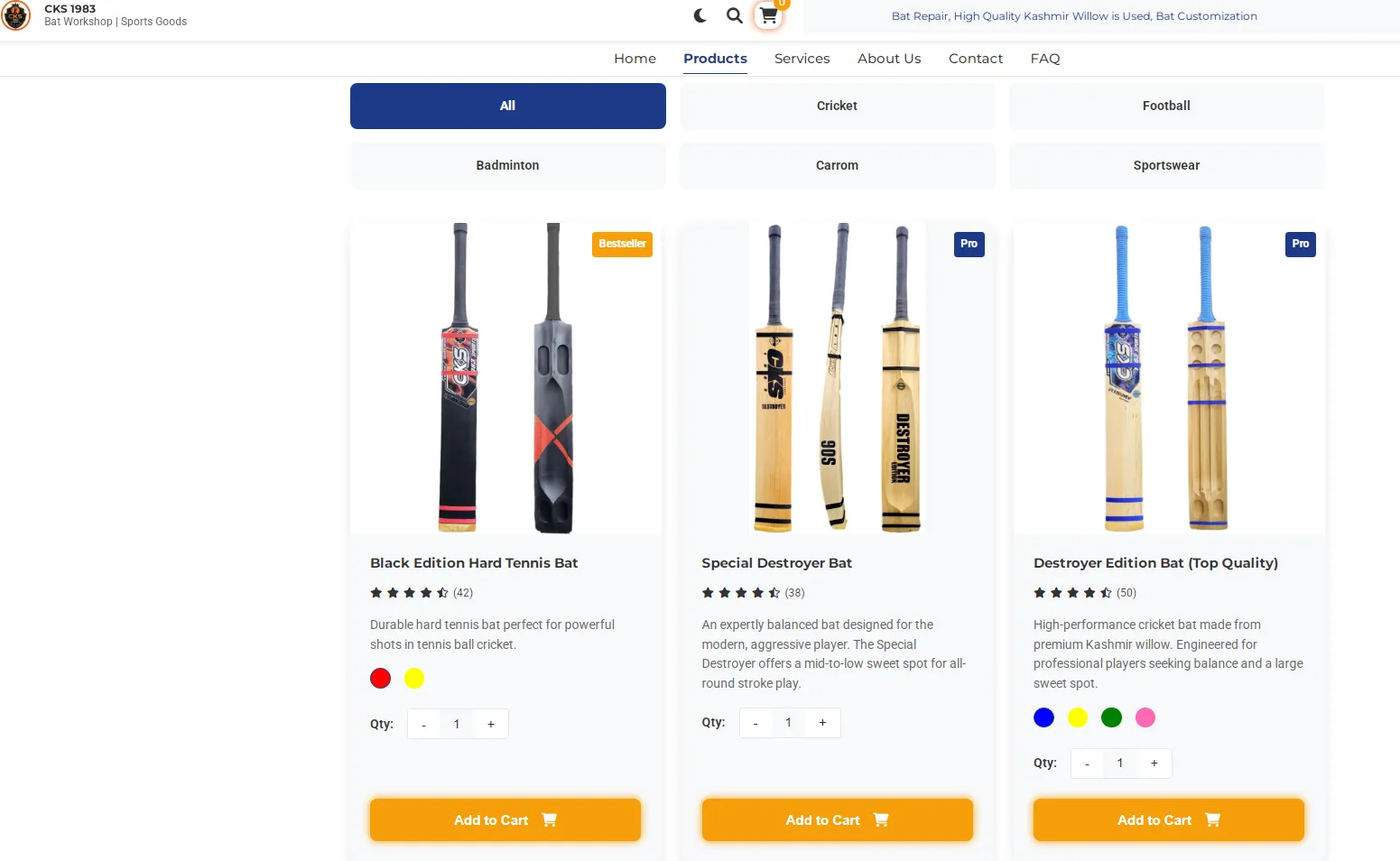Click the CKS 1983 logo

click(x=16, y=15)
